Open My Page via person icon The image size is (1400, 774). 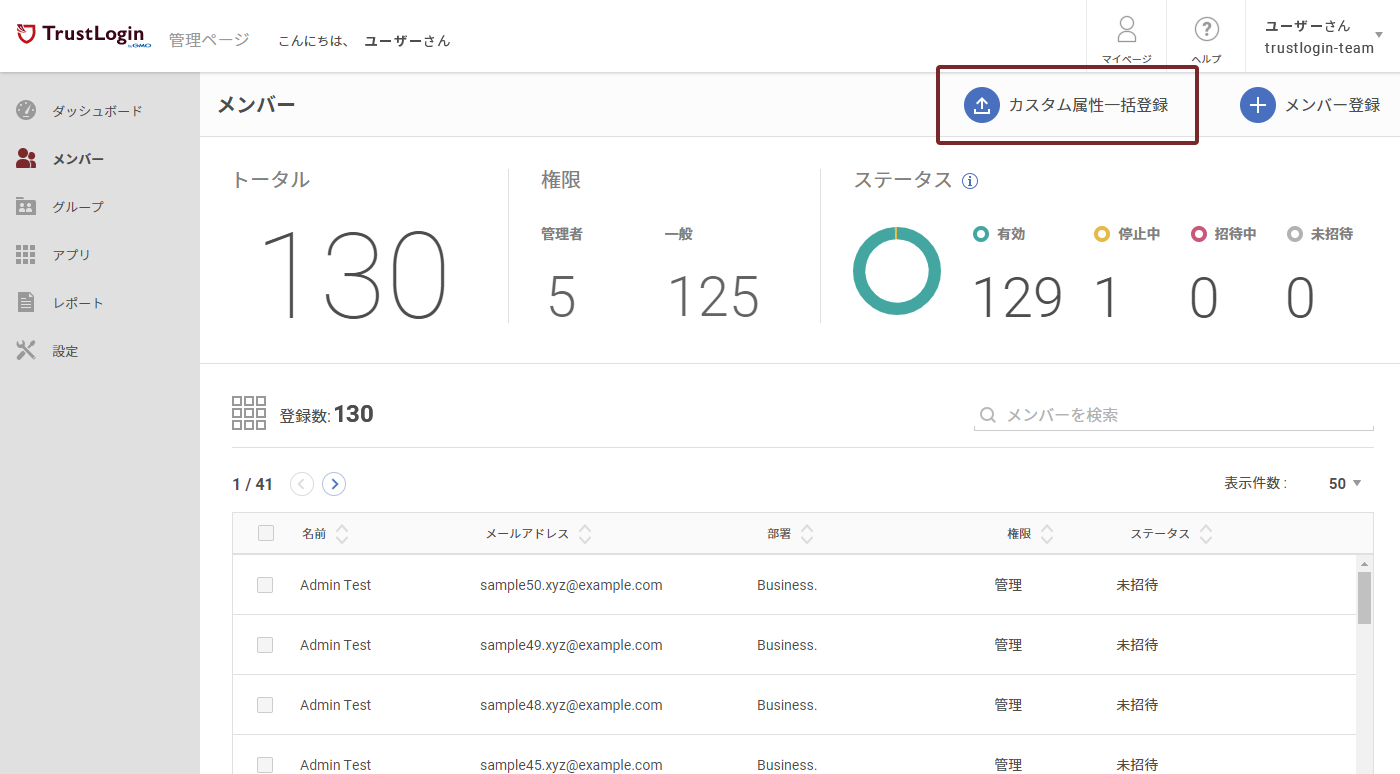[1127, 29]
